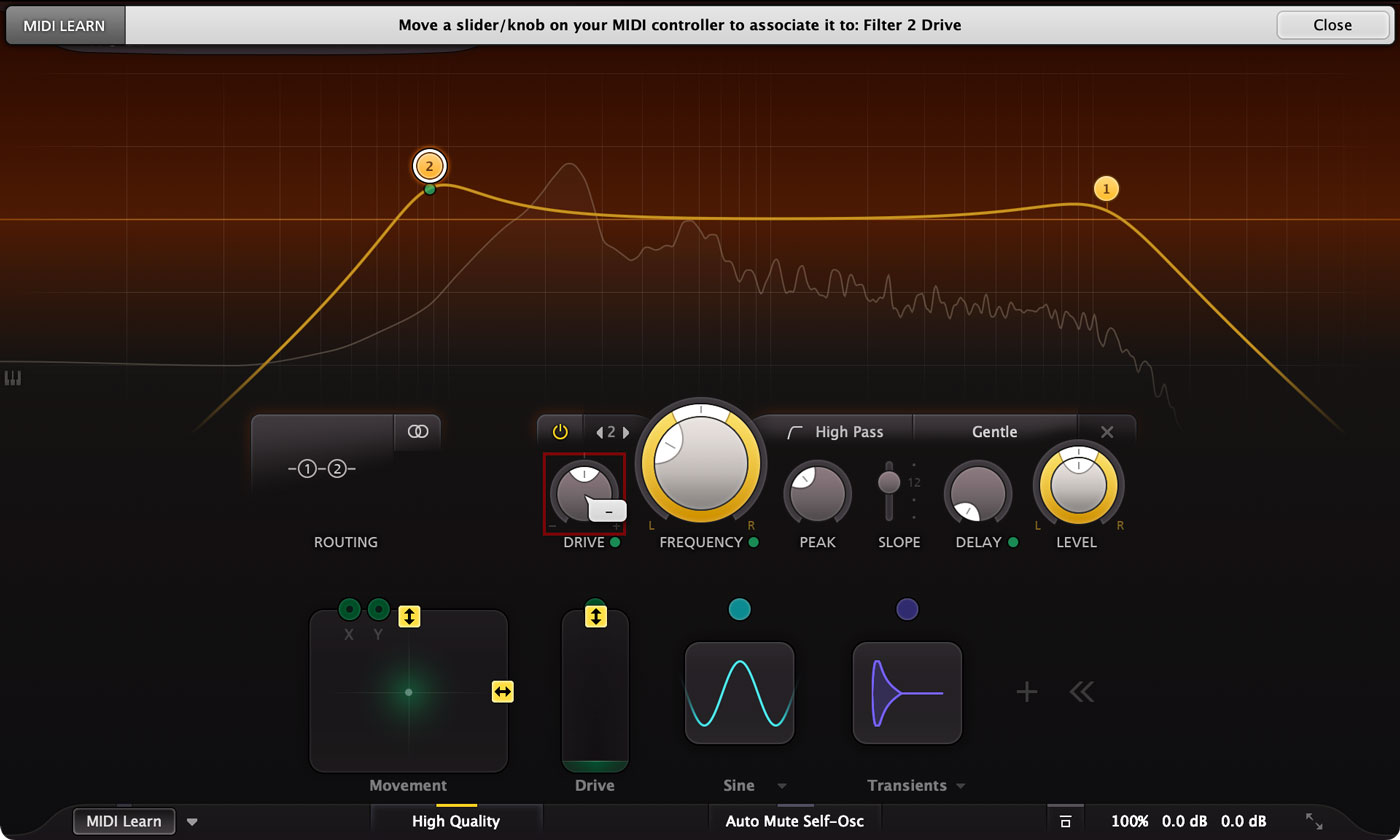1400x840 pixels.
Task: Click the DRIVE knob label
Action: (x=584, y=542)
